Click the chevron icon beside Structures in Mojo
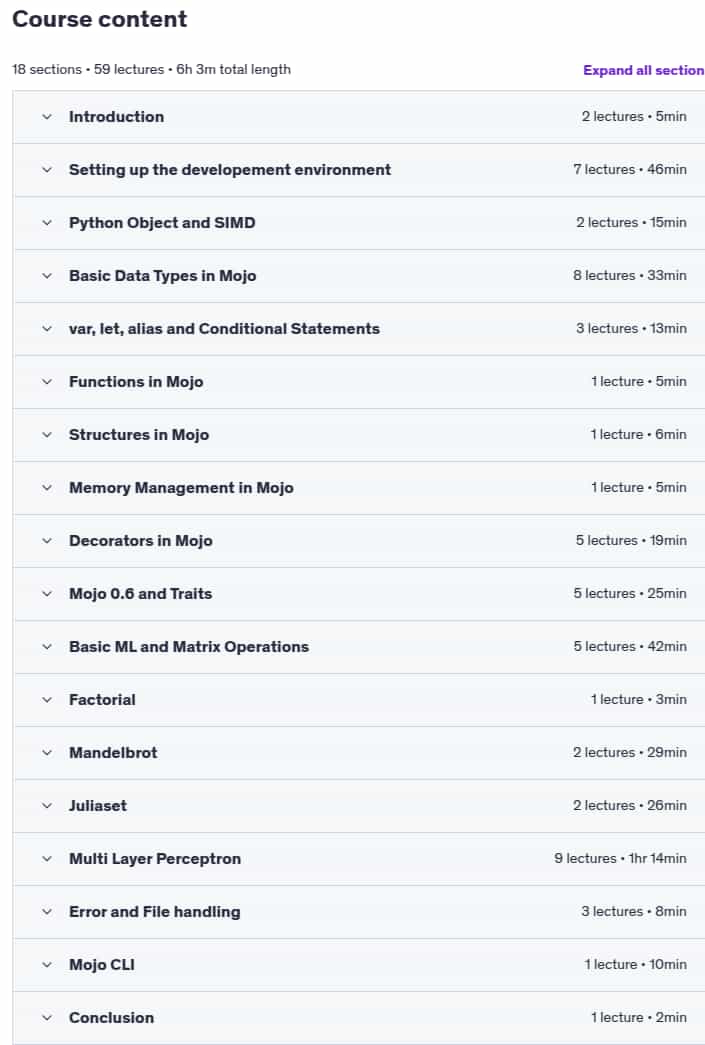 (47, 435)
